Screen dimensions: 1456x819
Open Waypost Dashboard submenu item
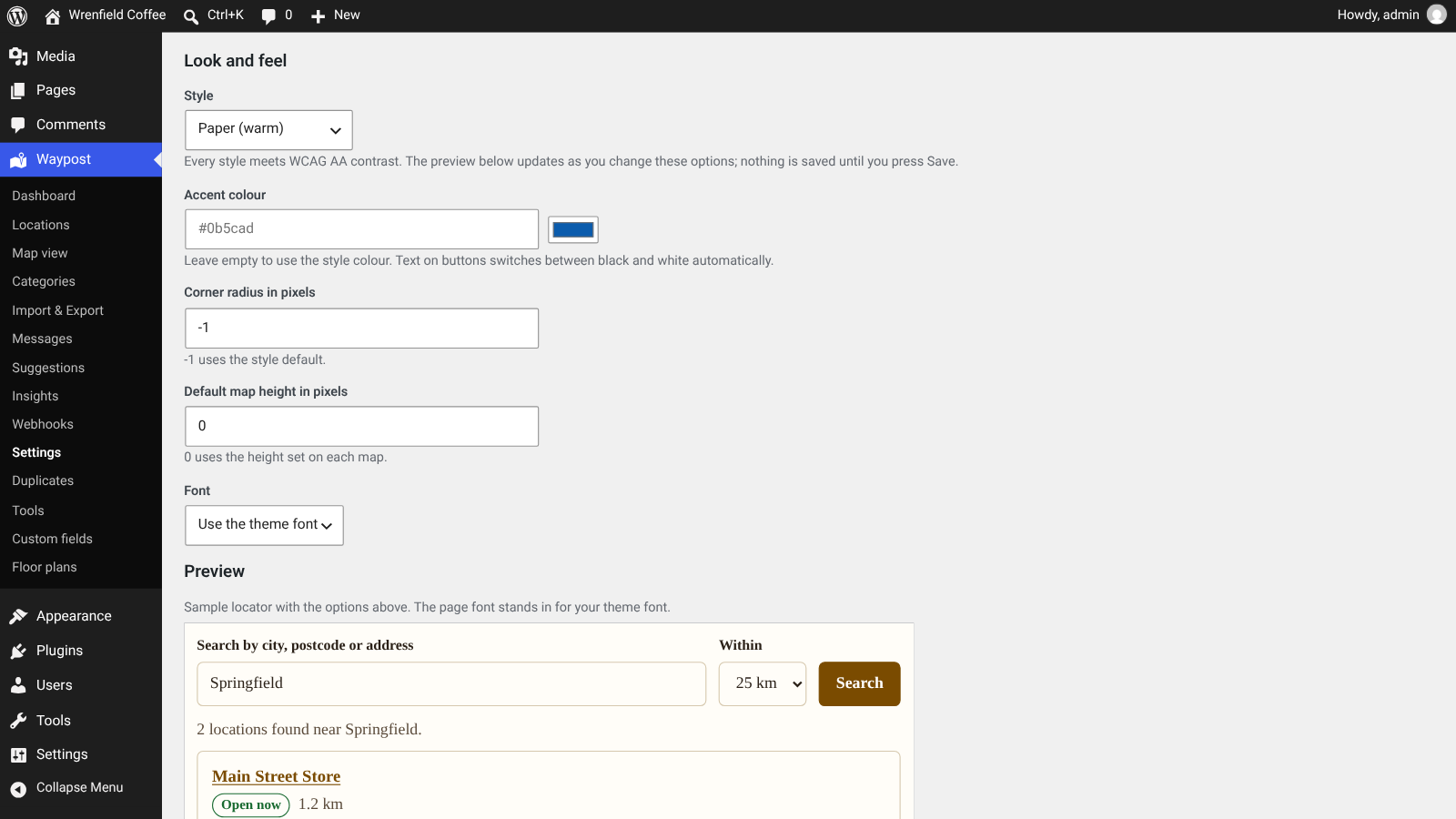click(x=44, y=196)
